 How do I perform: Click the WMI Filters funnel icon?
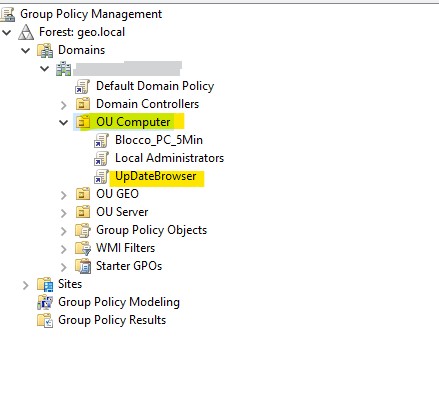click(83, 248)
